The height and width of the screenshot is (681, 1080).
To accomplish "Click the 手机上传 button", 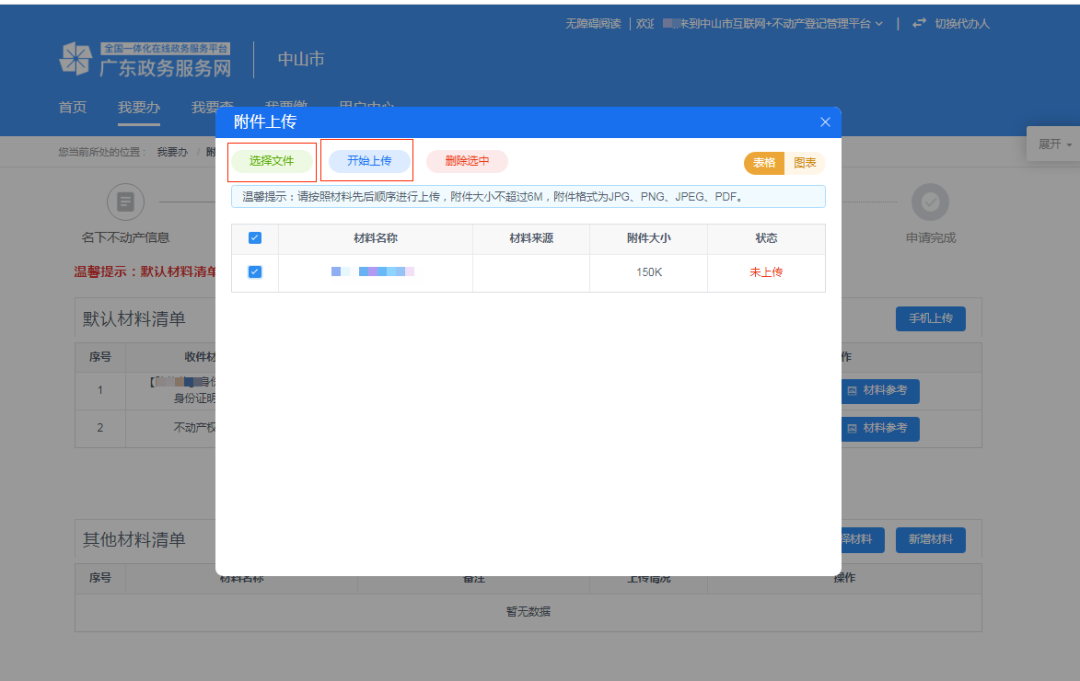I will click(930, 318).
